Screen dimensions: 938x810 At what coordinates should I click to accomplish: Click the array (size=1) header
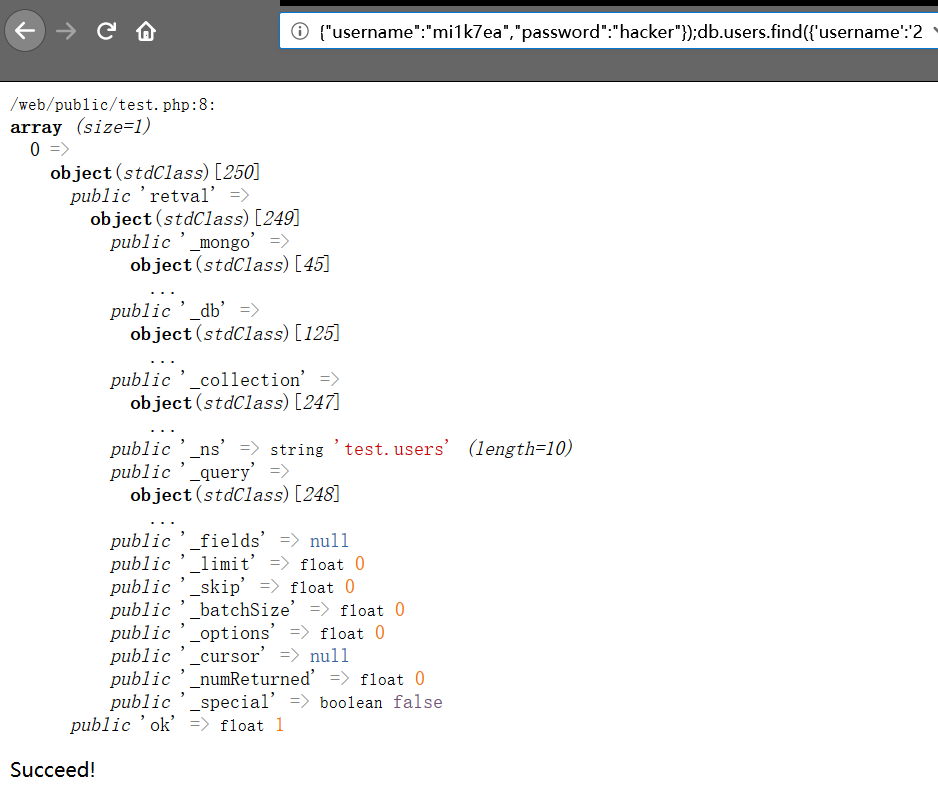pyautogui.click(x=80, y=127)
